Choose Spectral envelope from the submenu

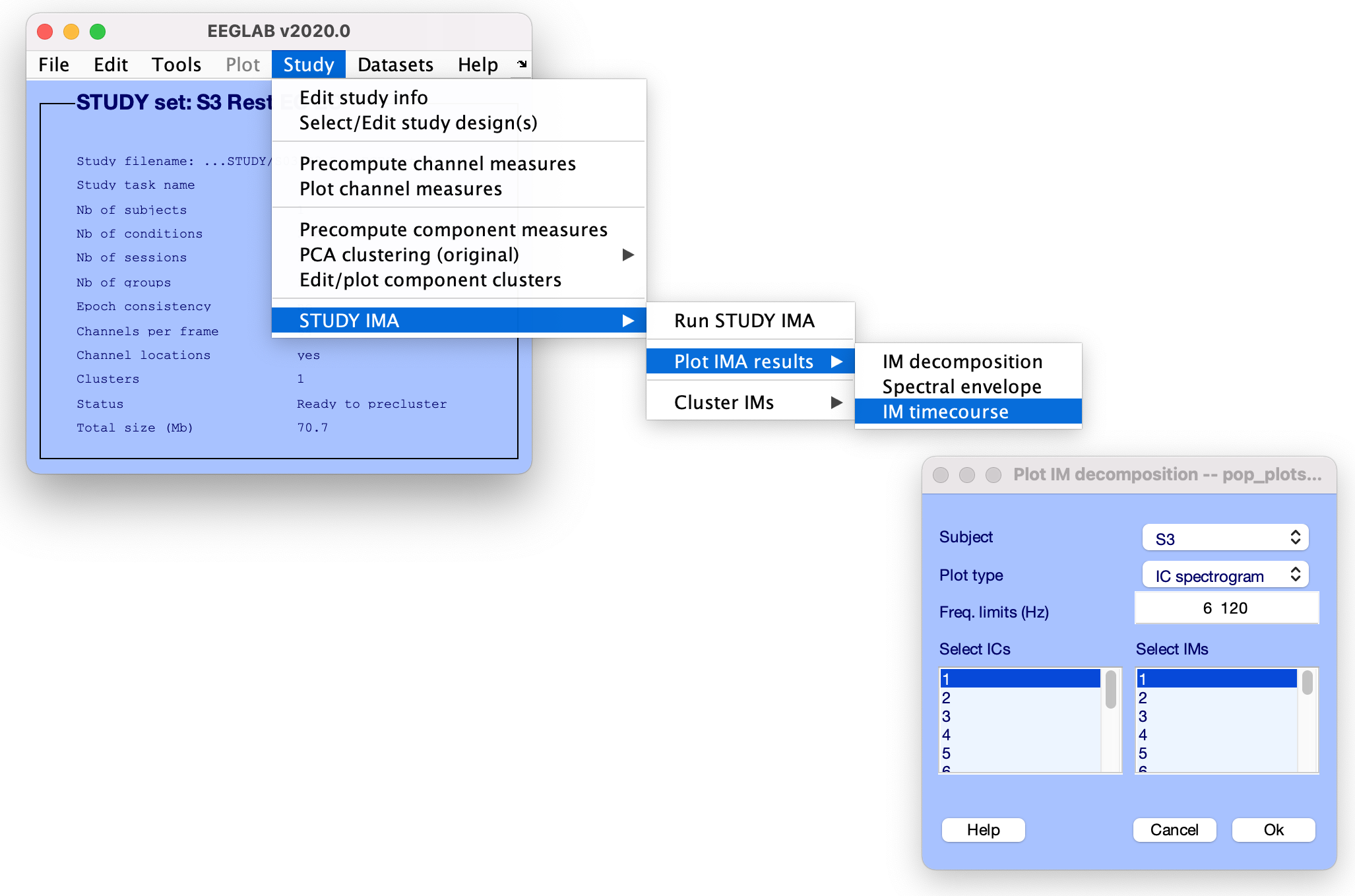click(x=961, y=387)
